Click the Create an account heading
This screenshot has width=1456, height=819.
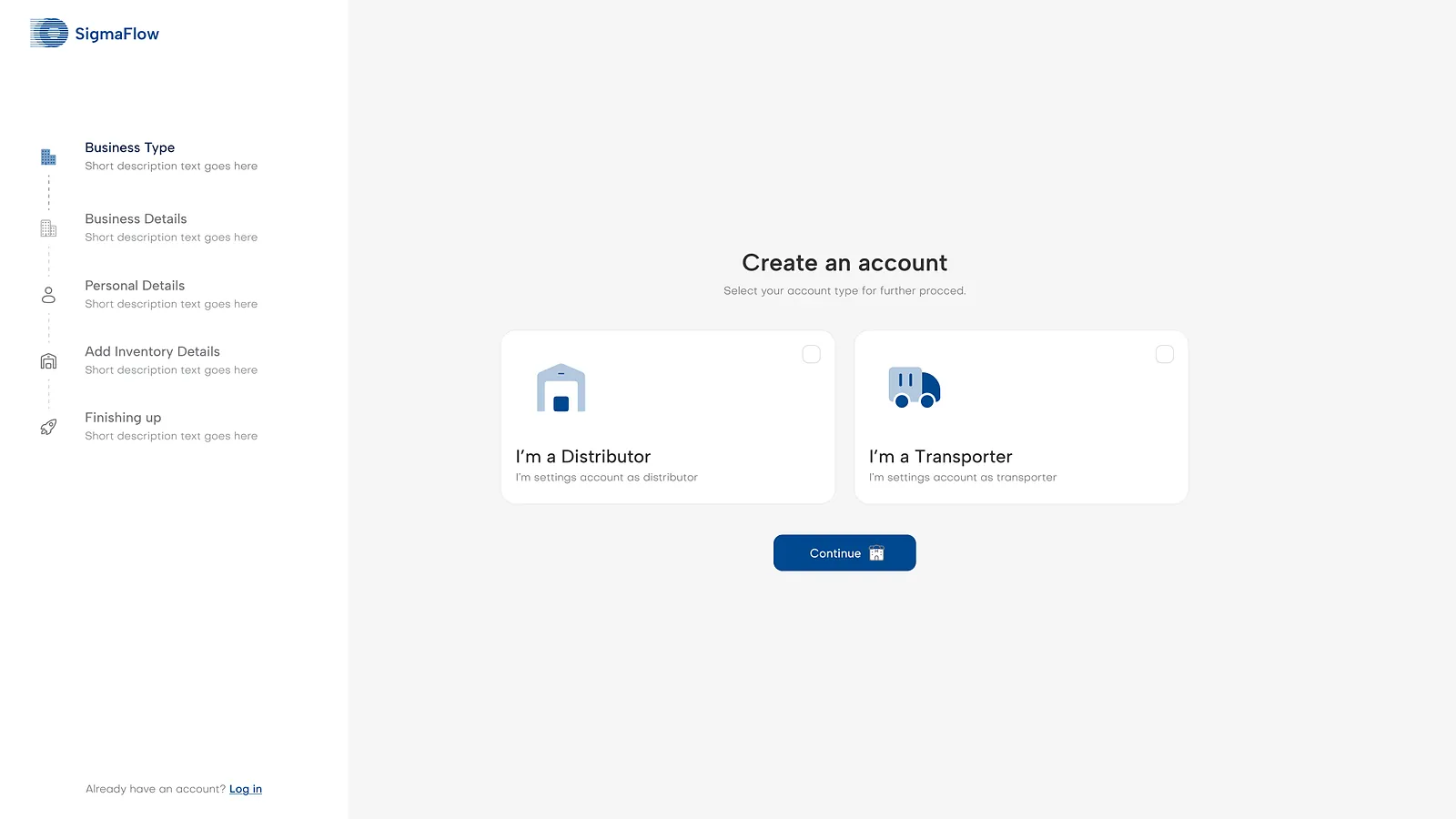(x=844, y=263)
